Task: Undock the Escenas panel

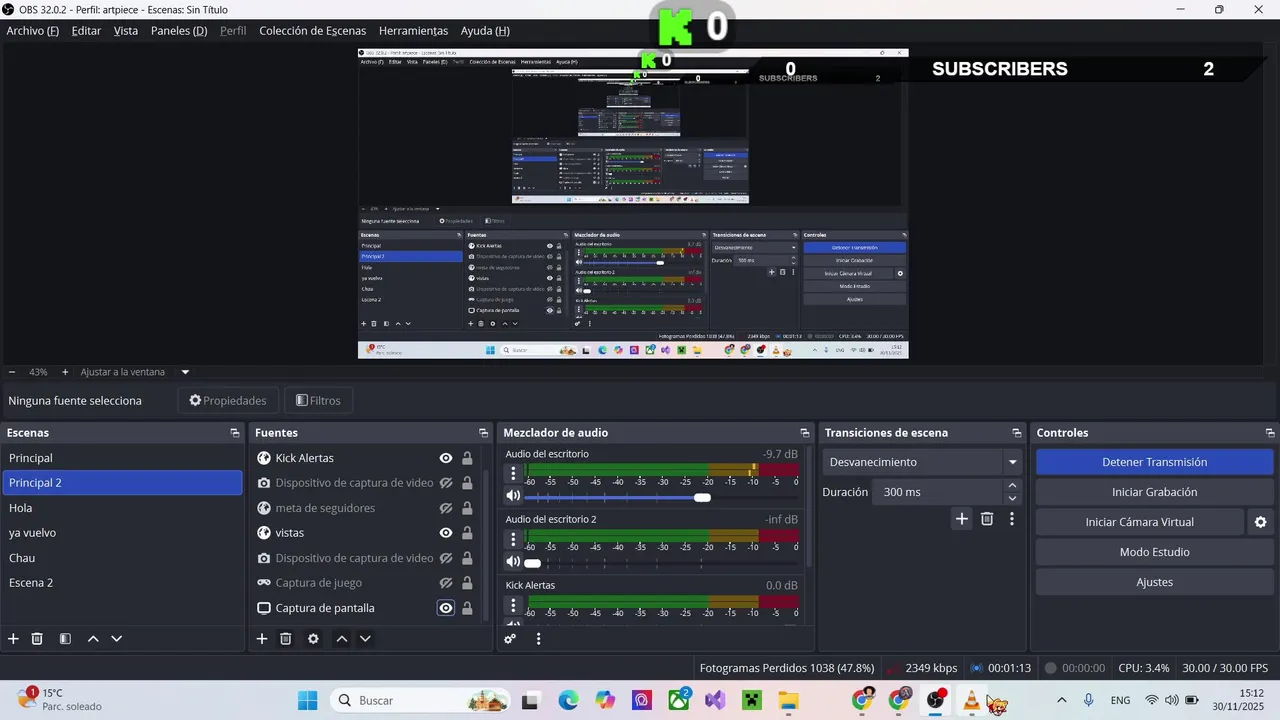Action: pyautogui.click(x=235, y=433)
